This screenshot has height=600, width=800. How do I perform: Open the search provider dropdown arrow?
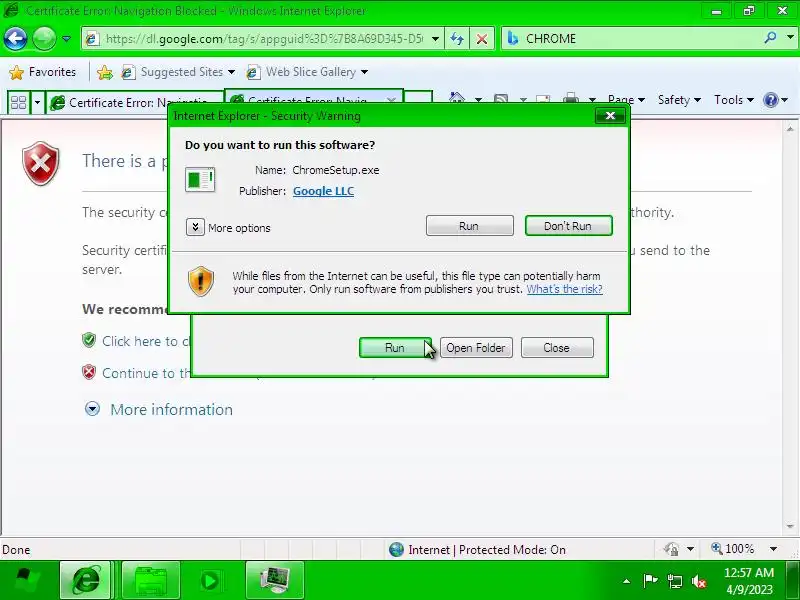pyautogui.click(x=790, y=37)
